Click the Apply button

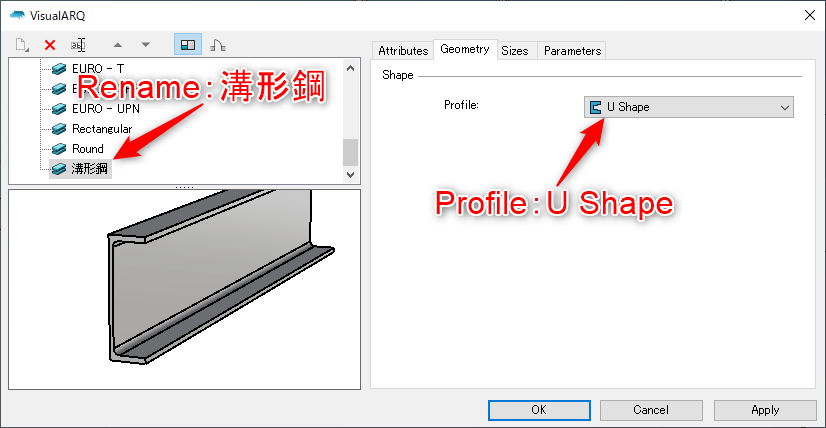tap(765, 410)
